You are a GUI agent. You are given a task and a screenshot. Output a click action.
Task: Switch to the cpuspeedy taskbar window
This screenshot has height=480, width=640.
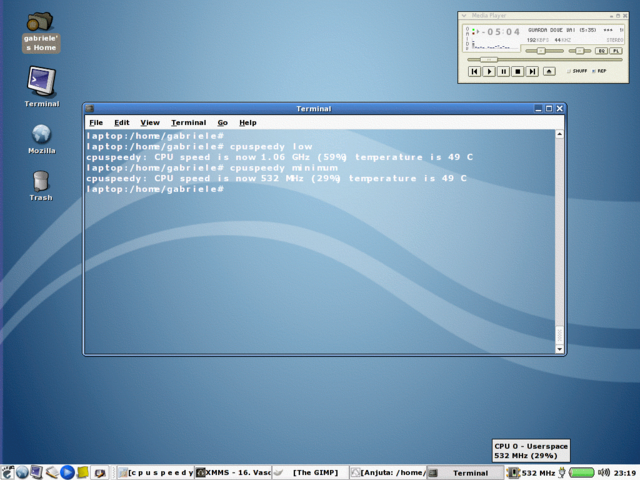[156, 473]
